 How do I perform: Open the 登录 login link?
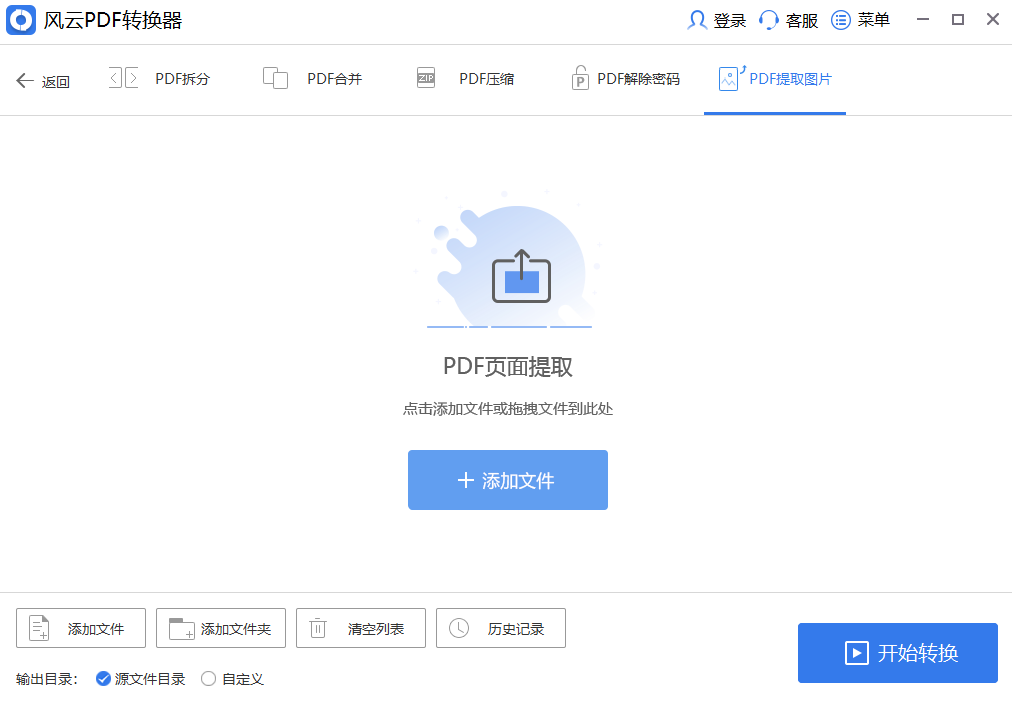pyautogui.click(x=730, y=21)
